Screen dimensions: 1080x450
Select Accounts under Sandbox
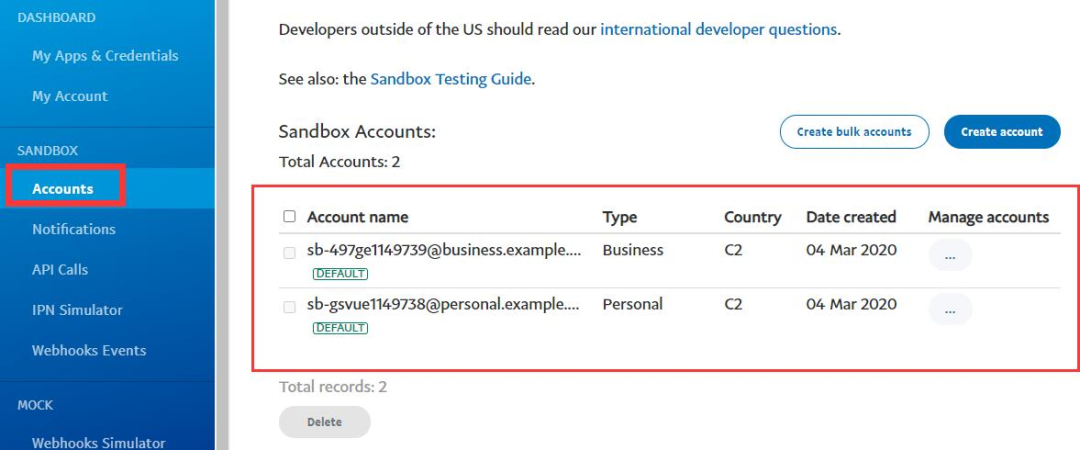click(x=63, y=188)
